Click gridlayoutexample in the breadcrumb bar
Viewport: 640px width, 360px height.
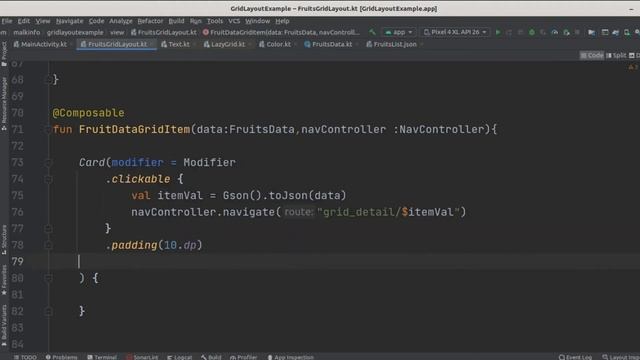click(x=75, y=32)
